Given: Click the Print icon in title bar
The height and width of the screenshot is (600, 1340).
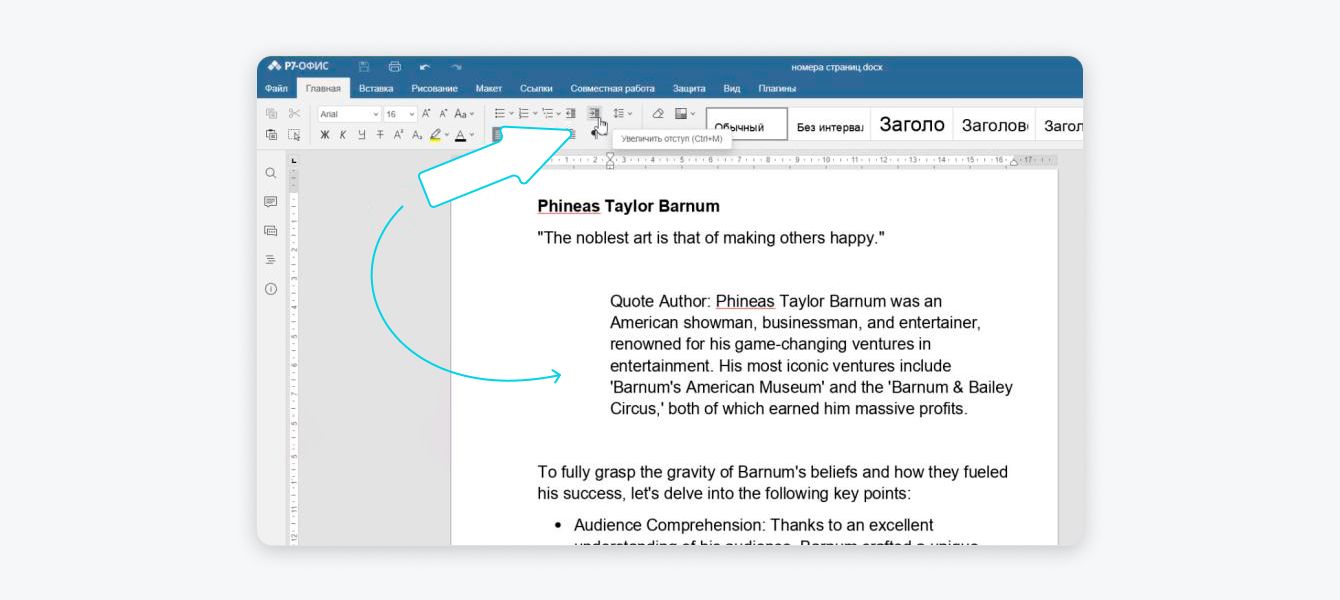Looking at the screenshot, I should tap(394, 67).
